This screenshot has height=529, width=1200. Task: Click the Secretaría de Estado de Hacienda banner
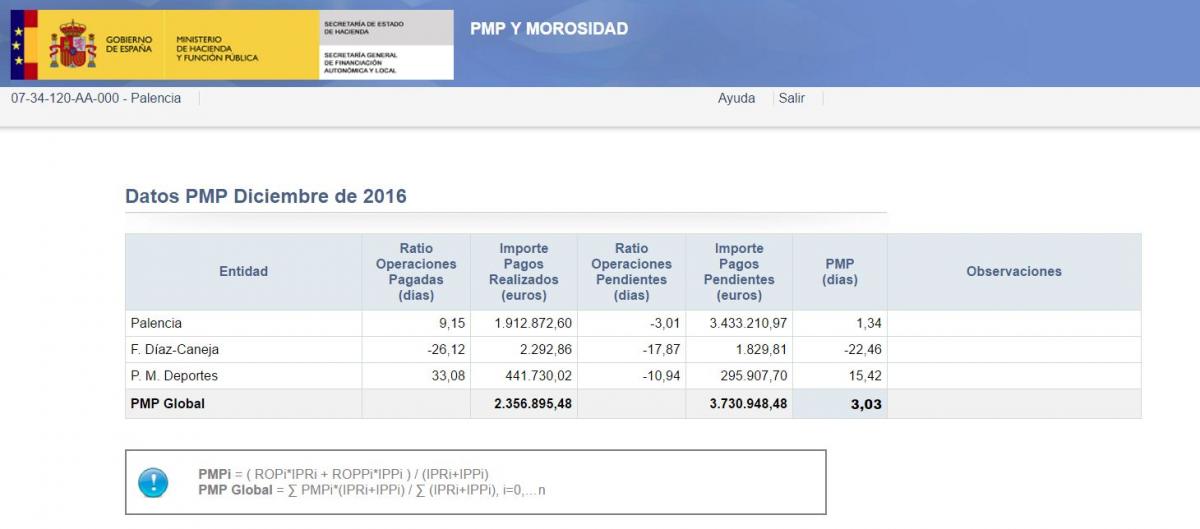(385, 45)
